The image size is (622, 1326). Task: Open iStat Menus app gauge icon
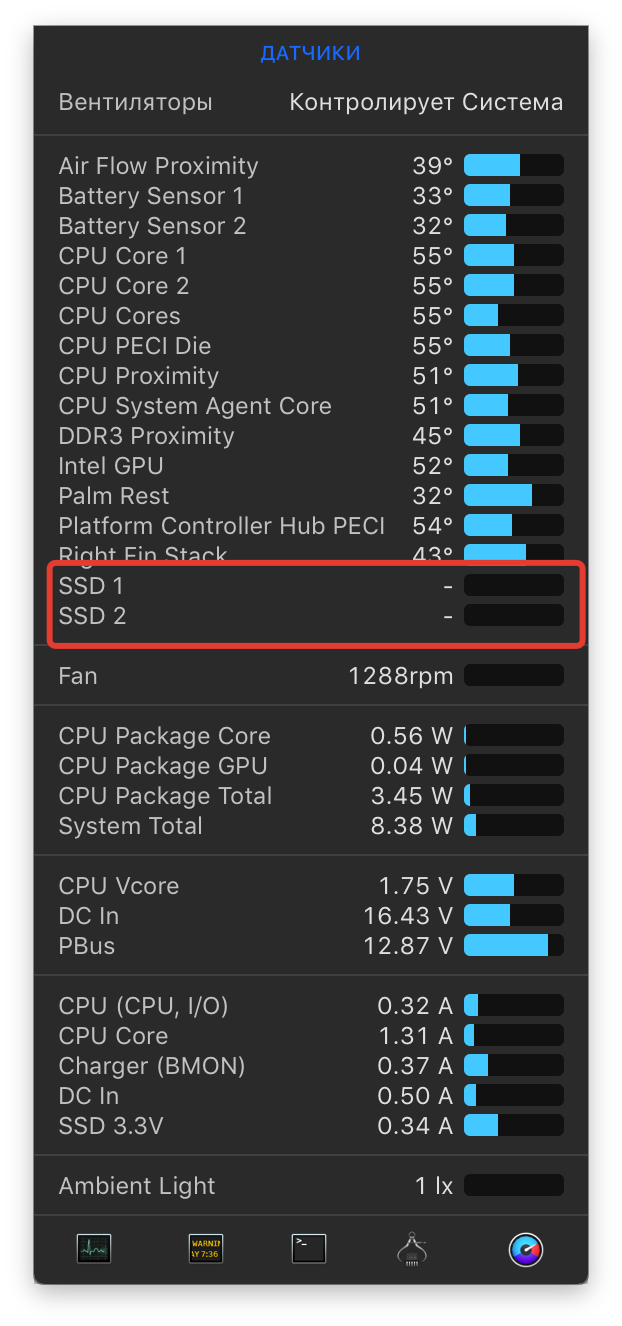(x=526, y=1248)
